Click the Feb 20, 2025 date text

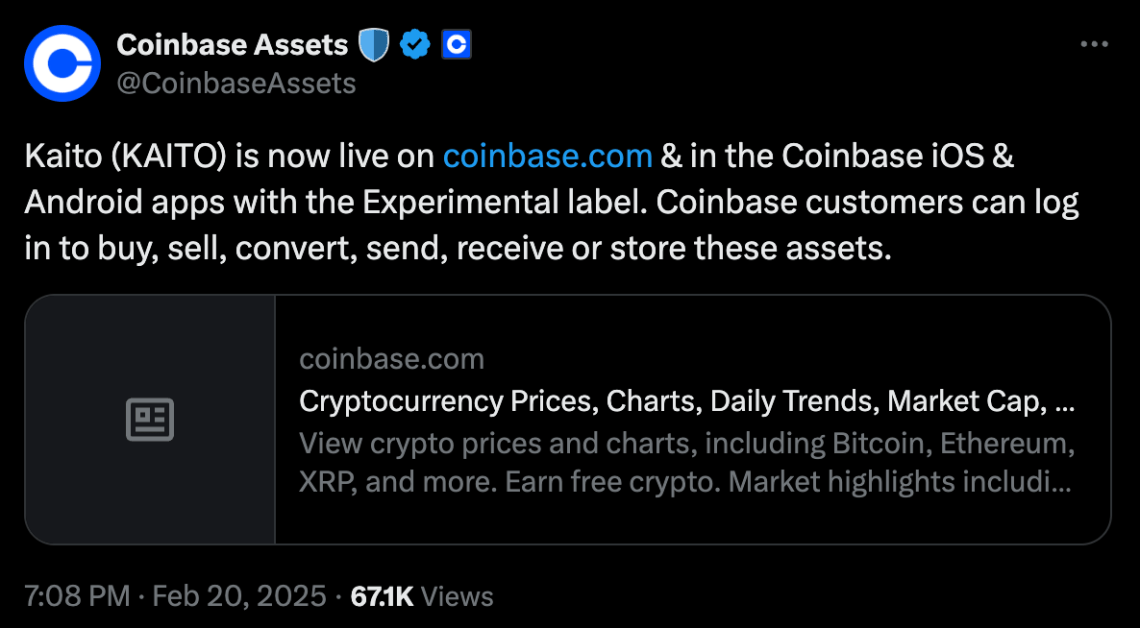[x=240, y=595]
